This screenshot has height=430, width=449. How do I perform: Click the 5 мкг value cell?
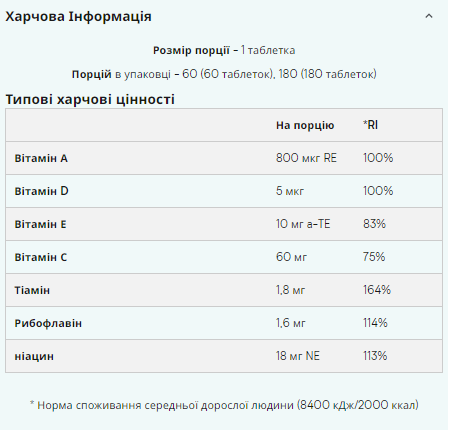pos(290,191)
